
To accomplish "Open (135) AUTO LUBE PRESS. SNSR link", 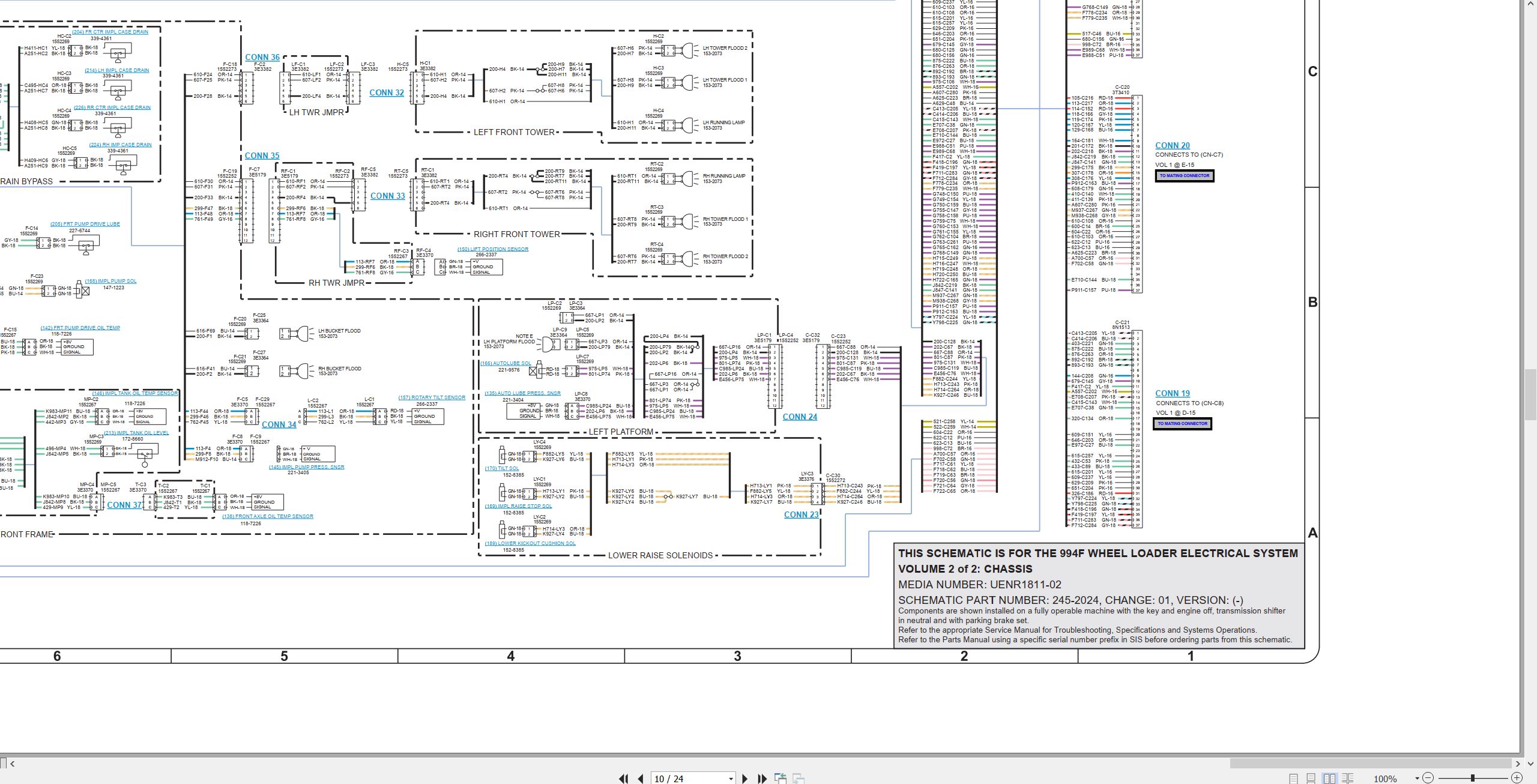I will (522, 393).
